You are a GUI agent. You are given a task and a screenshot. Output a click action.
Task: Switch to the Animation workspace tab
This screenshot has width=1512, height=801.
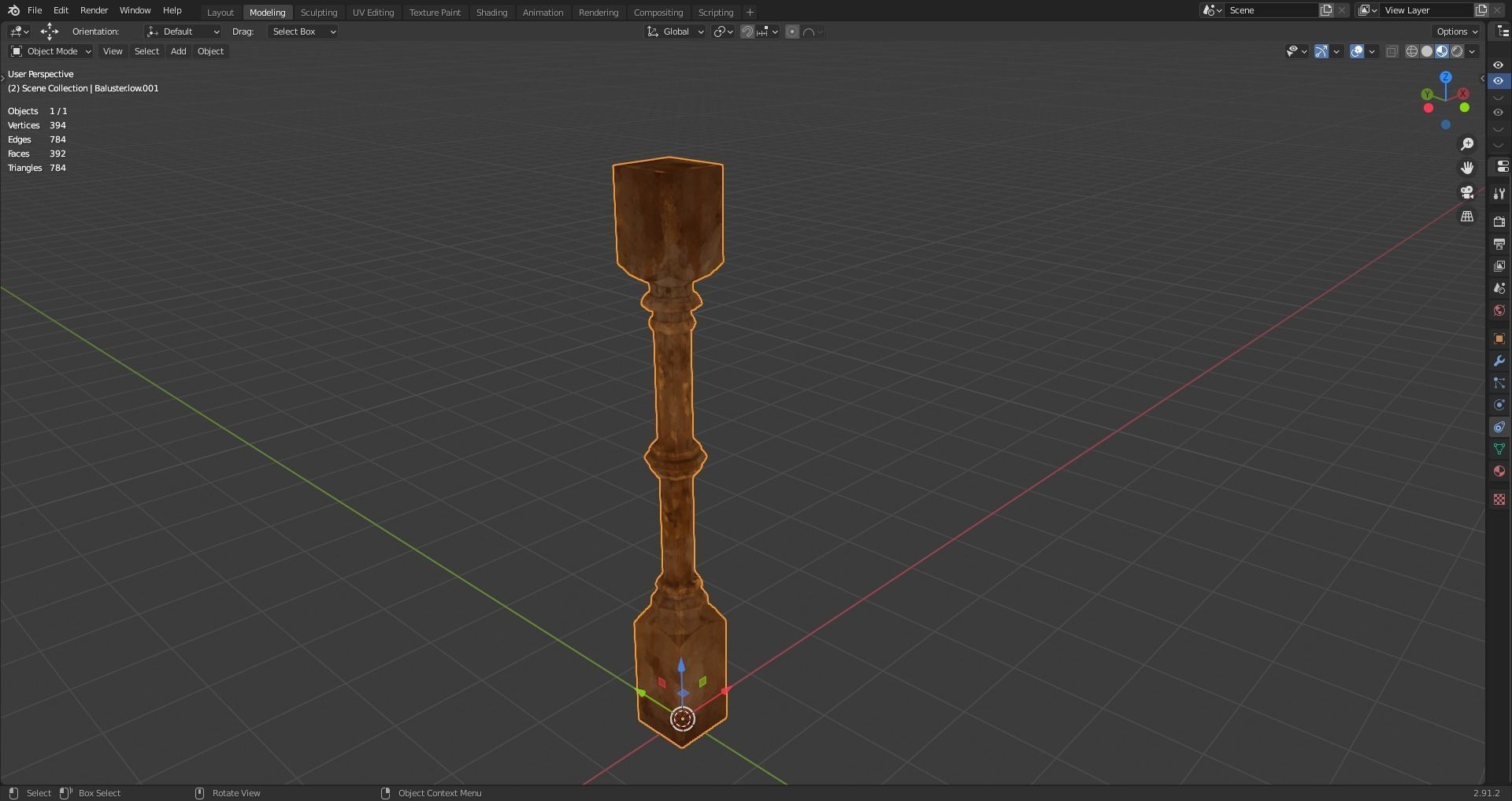coord(543,13)
